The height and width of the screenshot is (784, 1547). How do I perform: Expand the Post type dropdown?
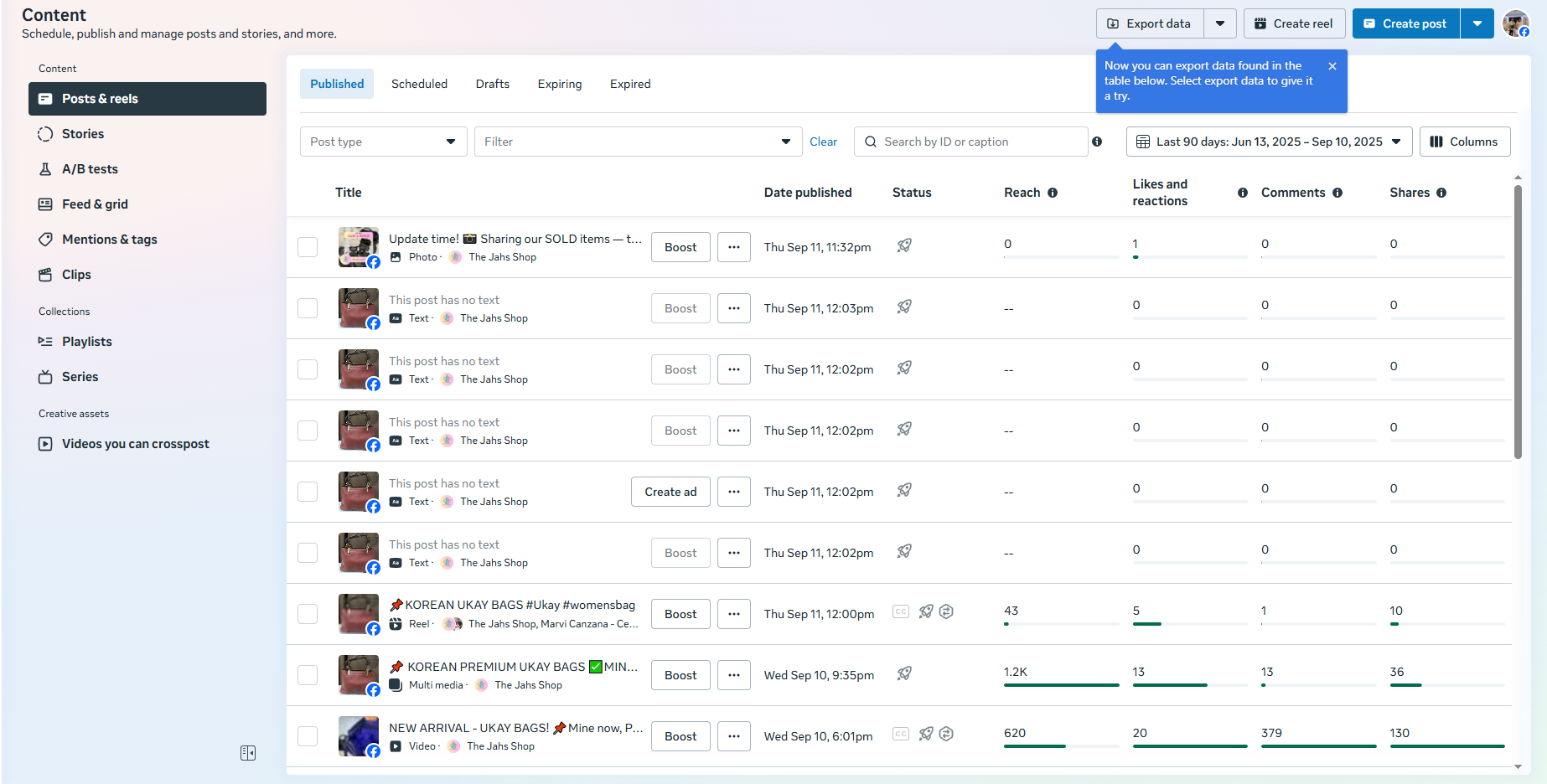click(383, 142)
